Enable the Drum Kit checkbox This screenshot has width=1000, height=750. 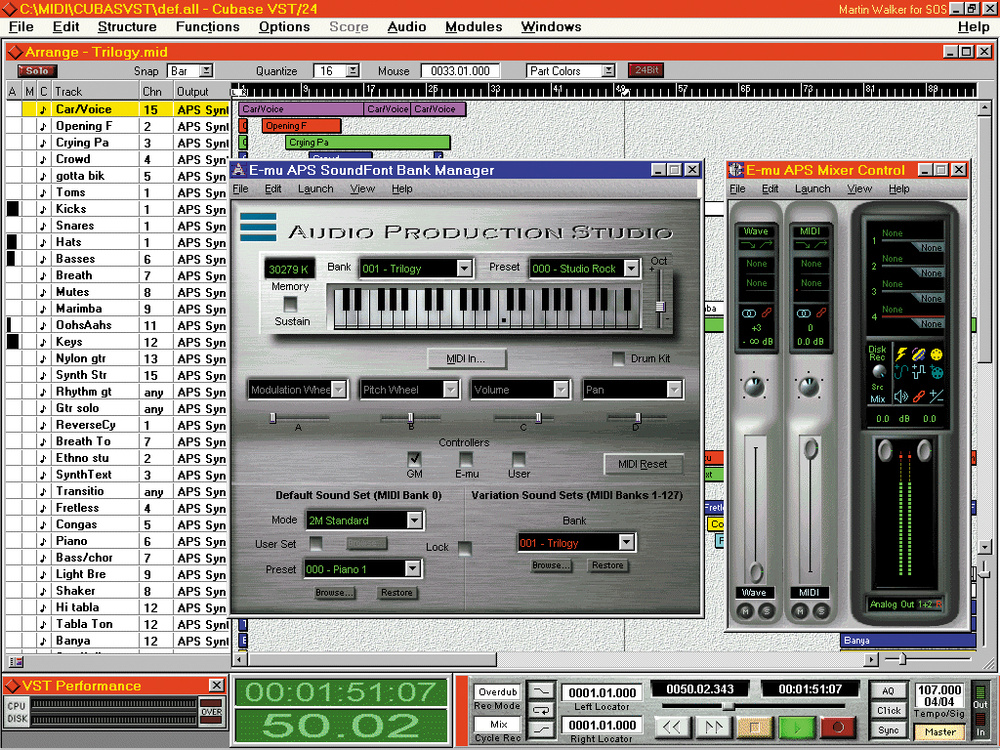[620, 358]
